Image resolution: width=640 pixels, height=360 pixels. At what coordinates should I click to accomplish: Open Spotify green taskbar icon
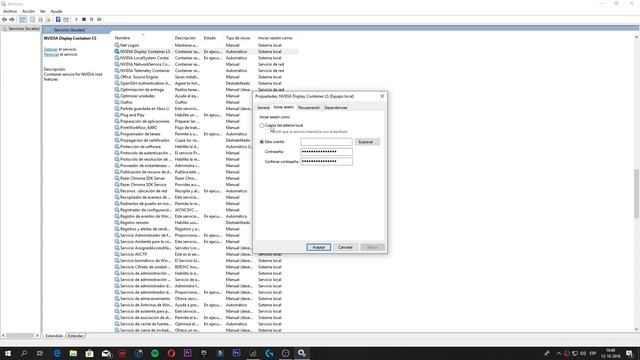(155, 353)
